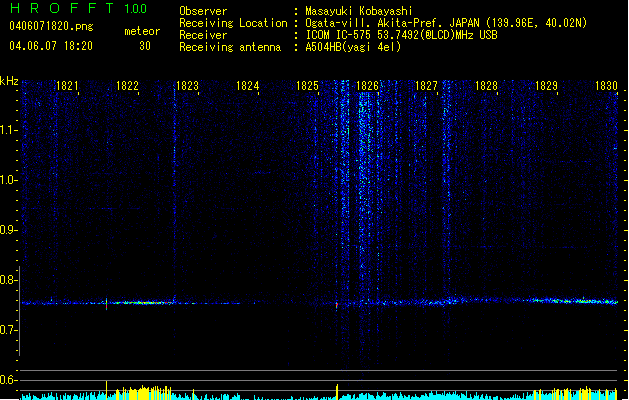Click the date stamp 04.06.07 18:20
Screen dimensions: 629x400
(51, 46)
